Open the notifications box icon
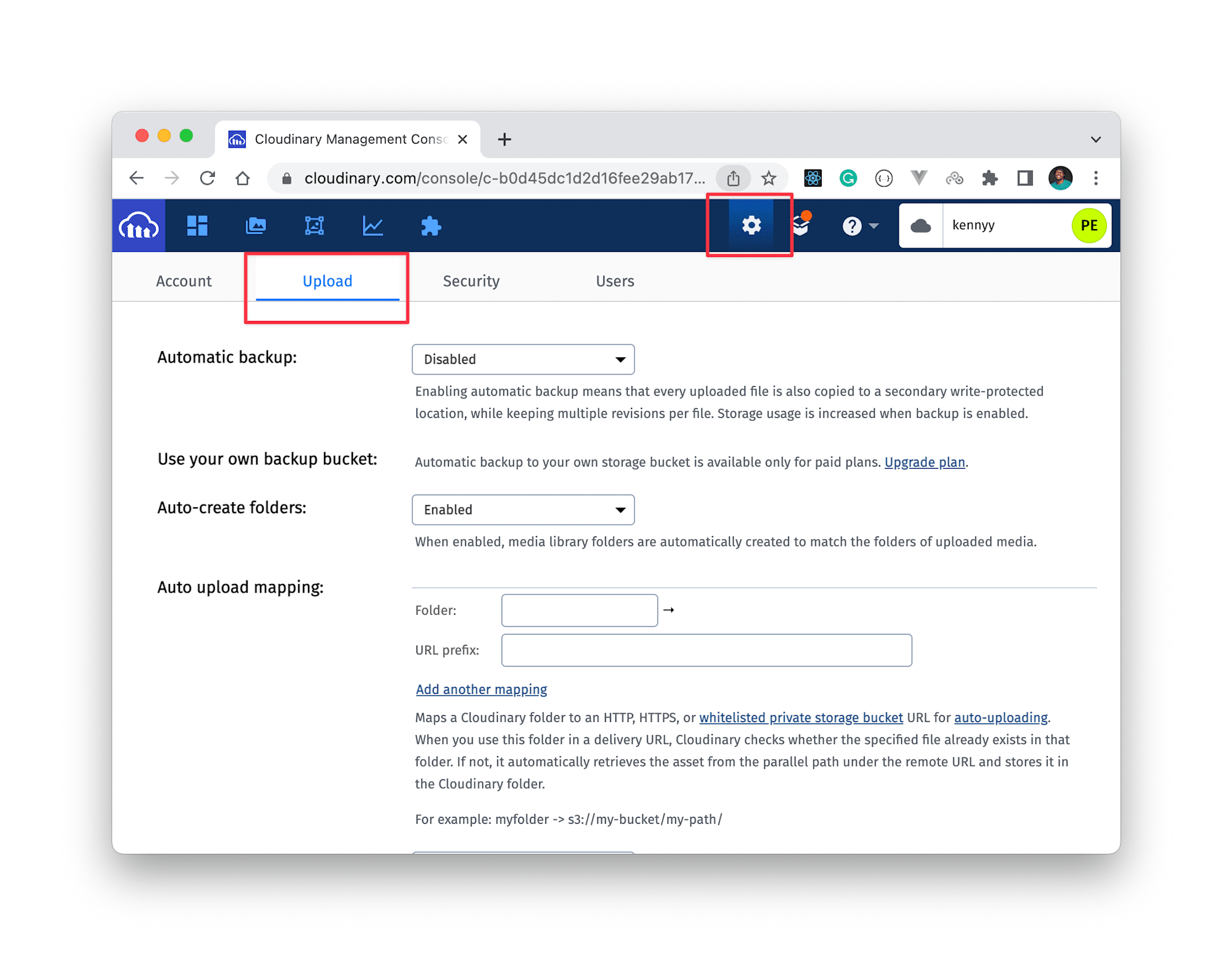This screenshot has width=1232, height=966. point(801,225)
